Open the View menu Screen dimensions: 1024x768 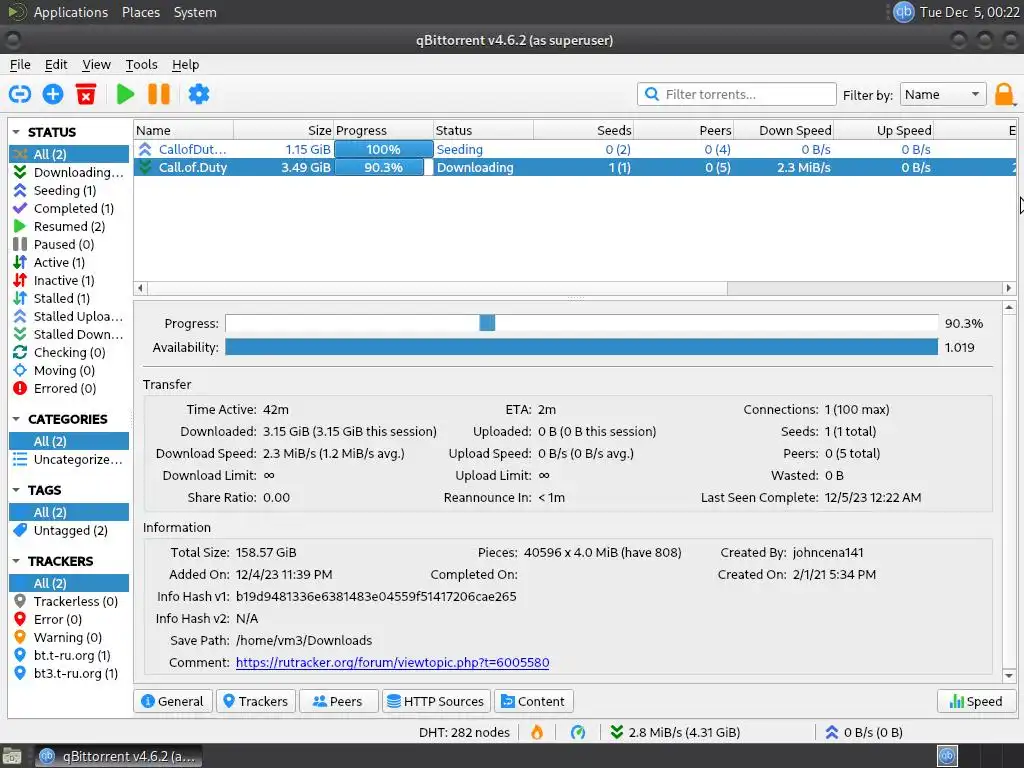click(x=96, y=64)
